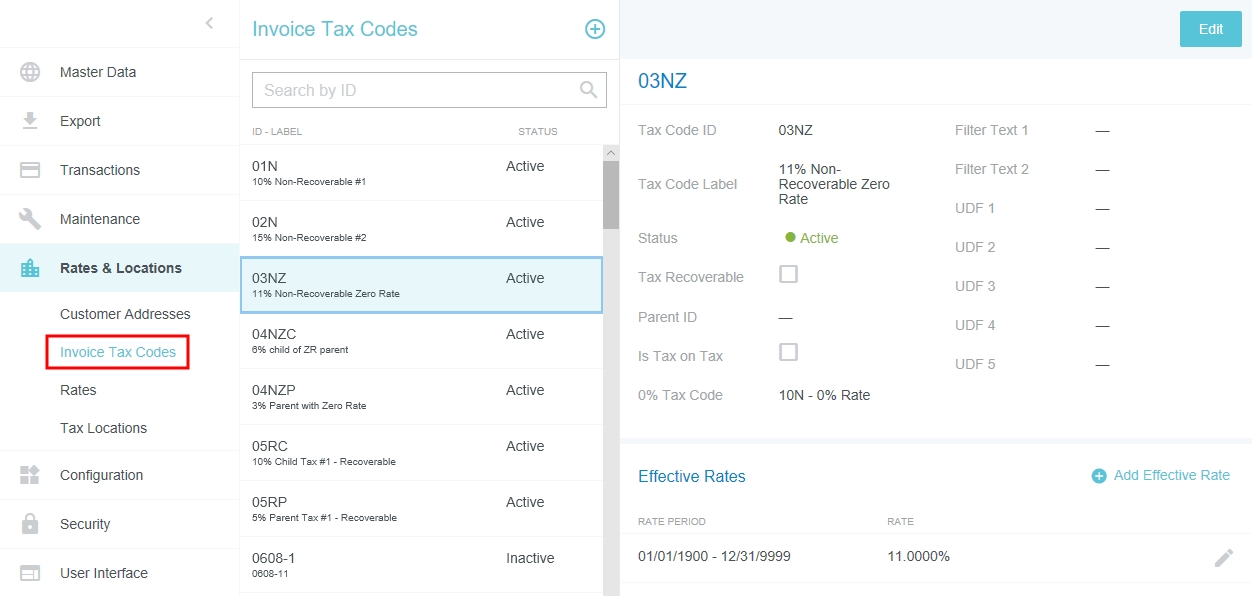Click the pencil icon for the 11.0000% rate
Viewport: 1252px width, 596px height.
point(1223,558)
